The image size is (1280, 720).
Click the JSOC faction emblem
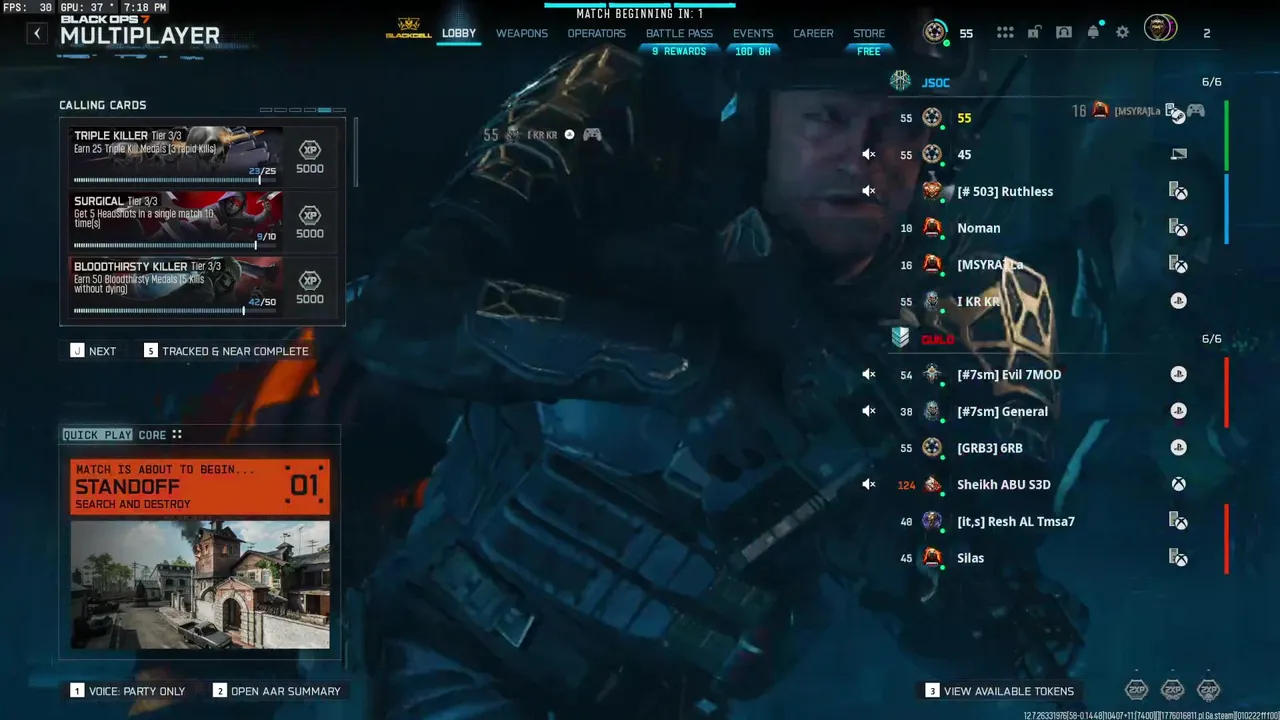pyautogui.click(x=900, y=81)
